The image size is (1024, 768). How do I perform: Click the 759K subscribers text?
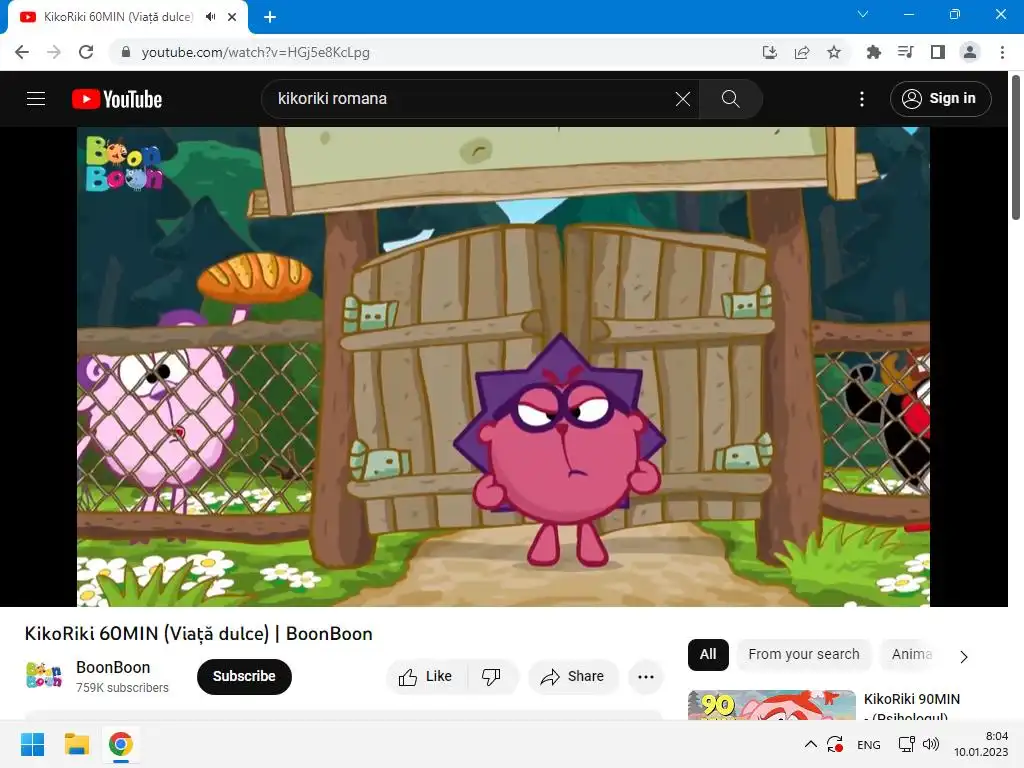(122, 688)
